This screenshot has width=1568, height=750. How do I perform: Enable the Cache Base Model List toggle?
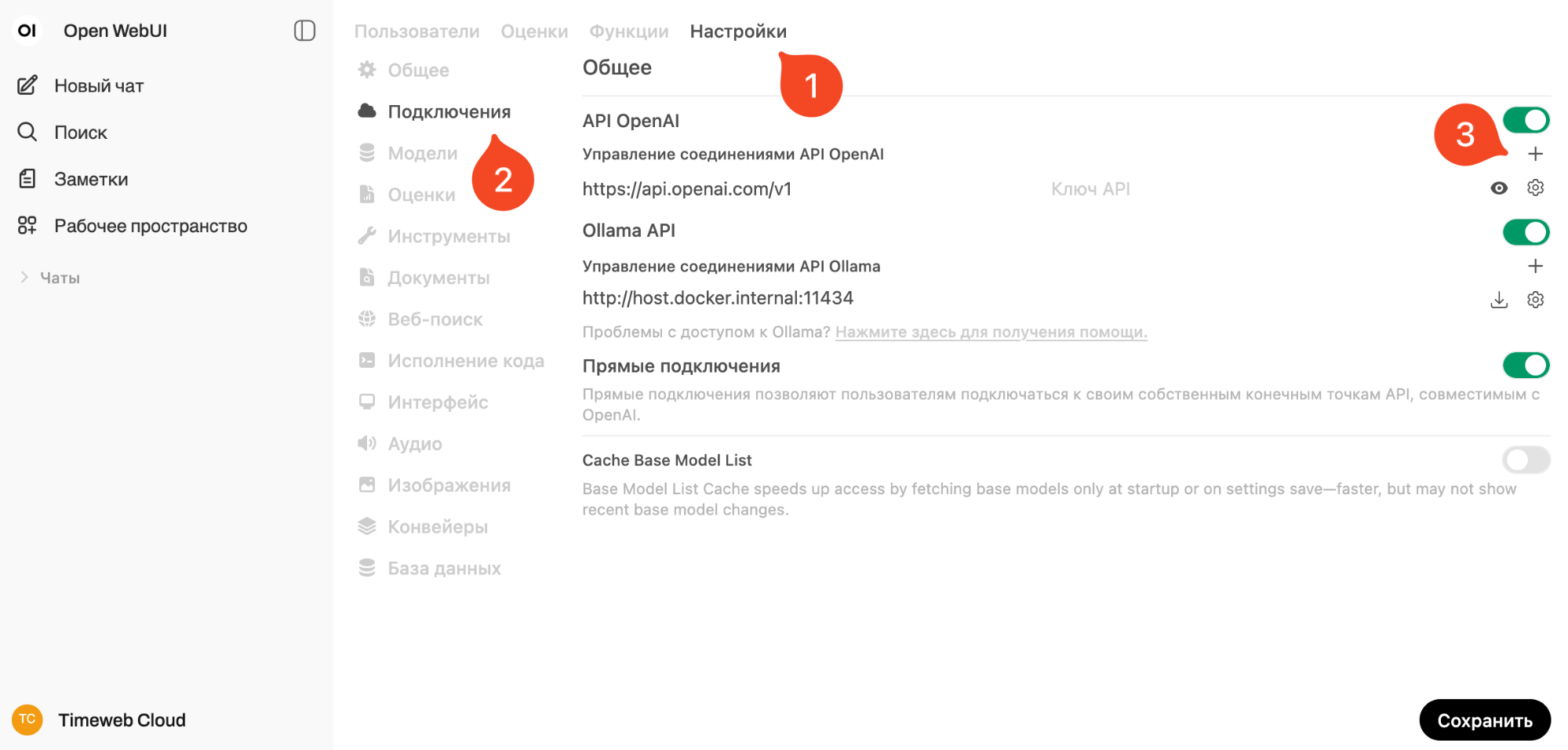[x=1526, y=460]
